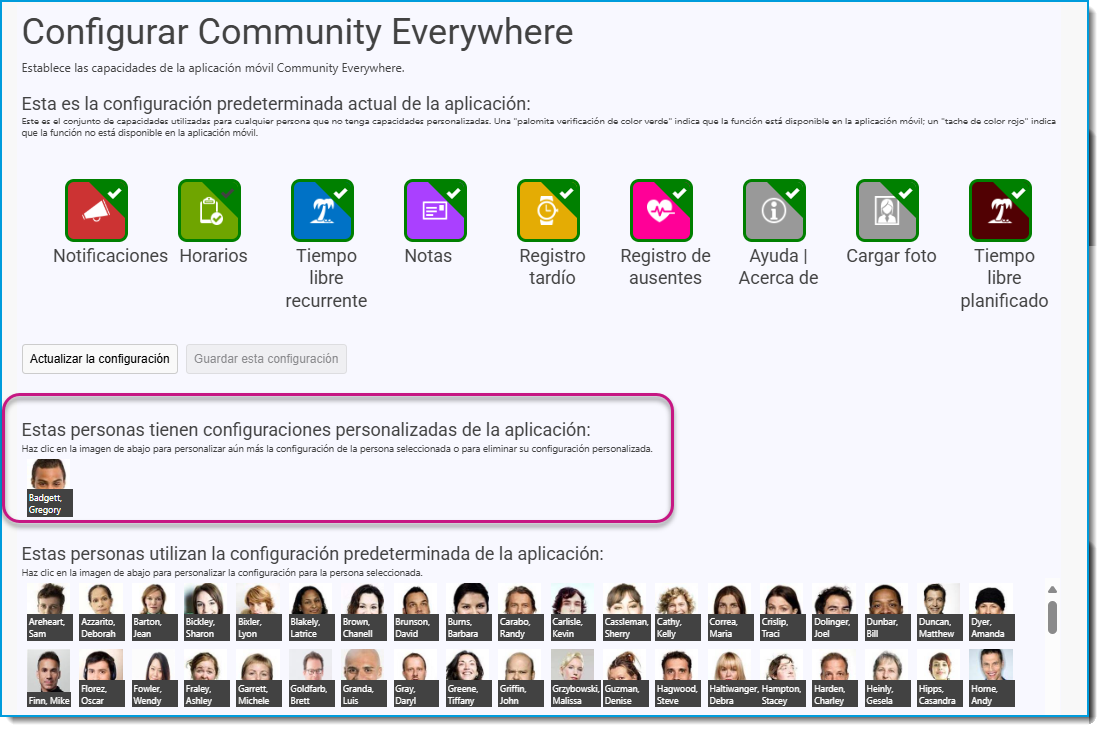
Task: Select the person Bixler, Lyon
Action: tap(259, 611)
